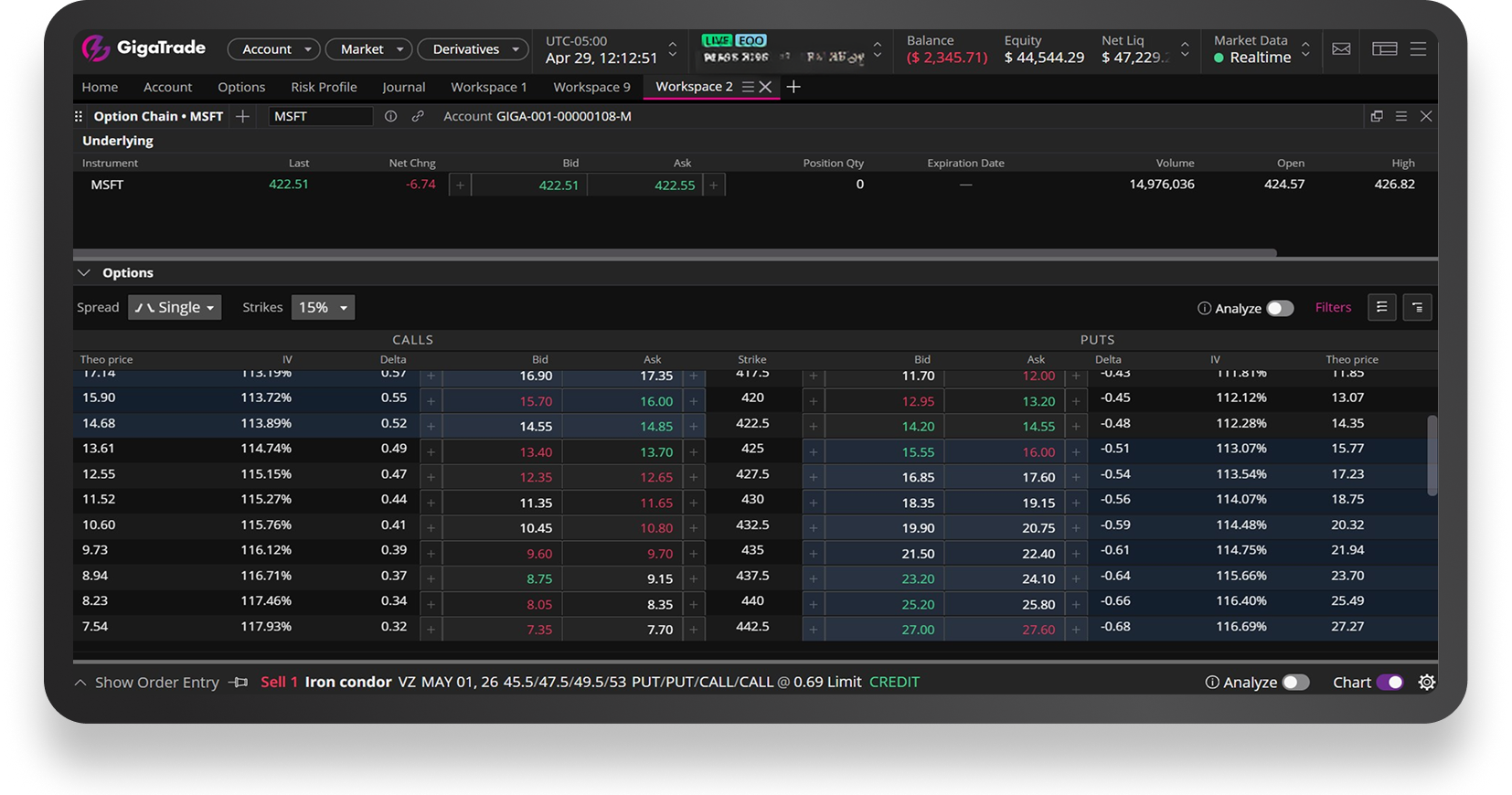The width and height of the screenshot is (1512, 795).
Task: Collapse the Options section chevron
Action: 84,273
